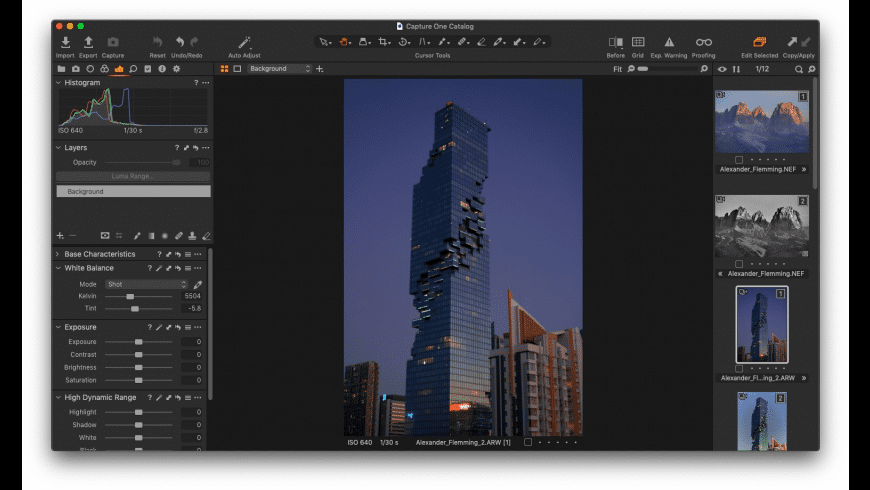This screenshot has height=490, width=870.
Task: Collapse the Layers panel
Action: [58, 148]
